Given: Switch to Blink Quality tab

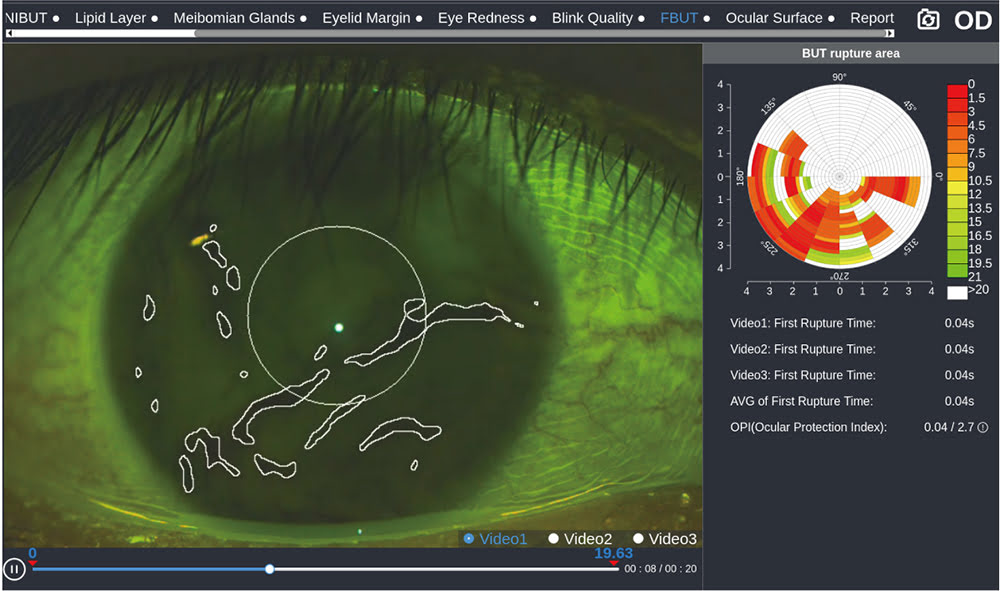Looking at the screenshot, I should tap(592, 18).
